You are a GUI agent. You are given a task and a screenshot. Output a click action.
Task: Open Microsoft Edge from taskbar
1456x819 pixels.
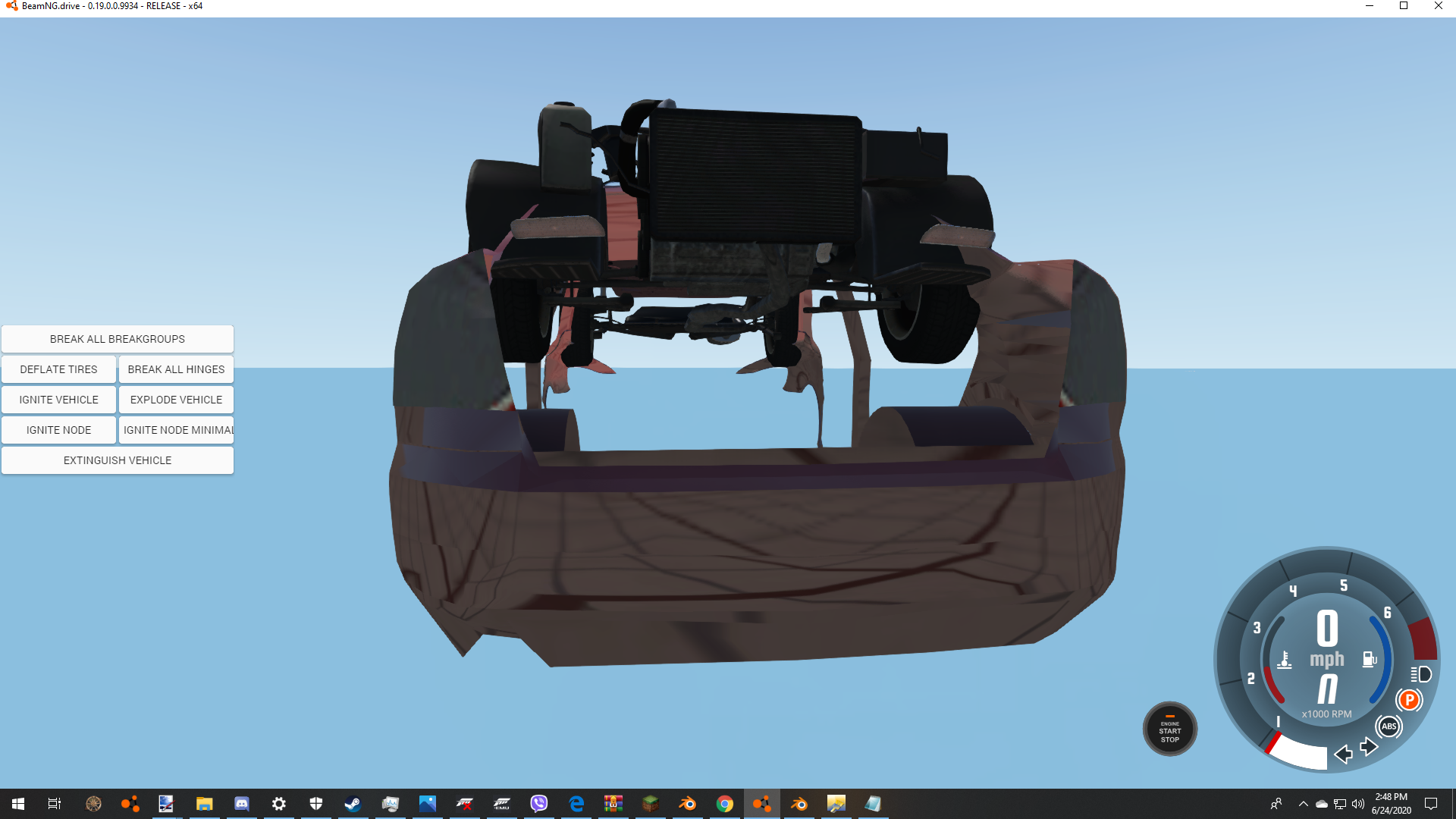tap(576, 804)
